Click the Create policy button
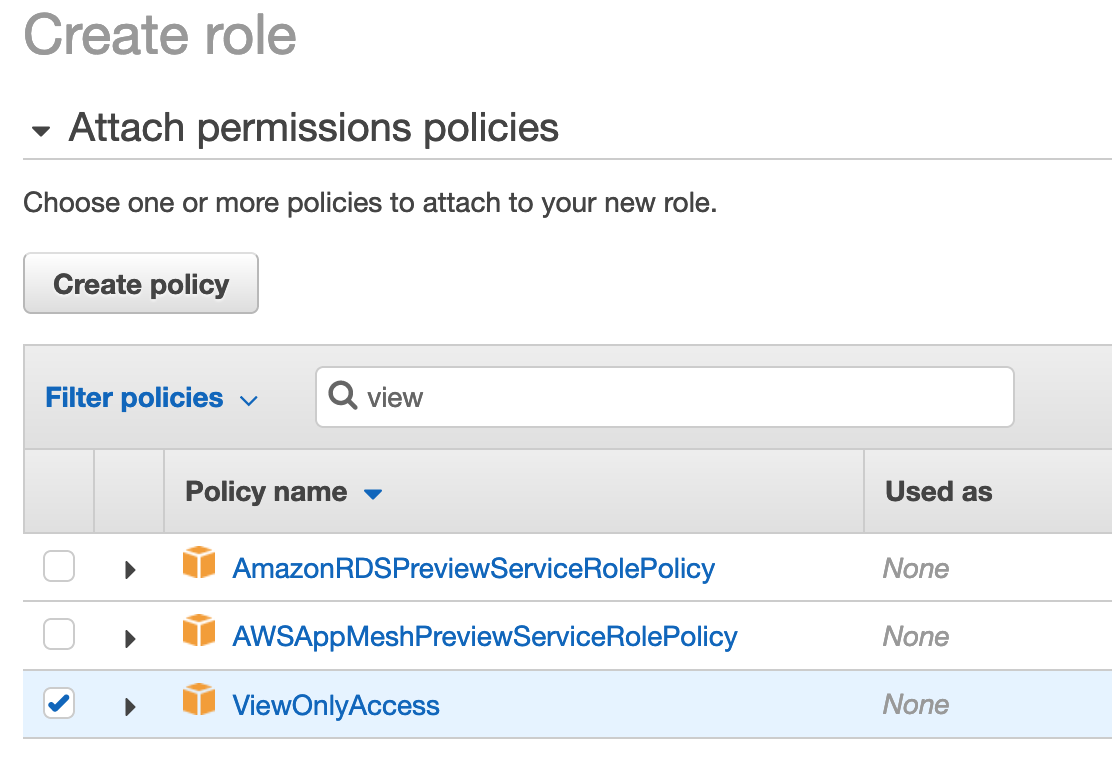Screen dimensions: 1112x782 (140, 283)
